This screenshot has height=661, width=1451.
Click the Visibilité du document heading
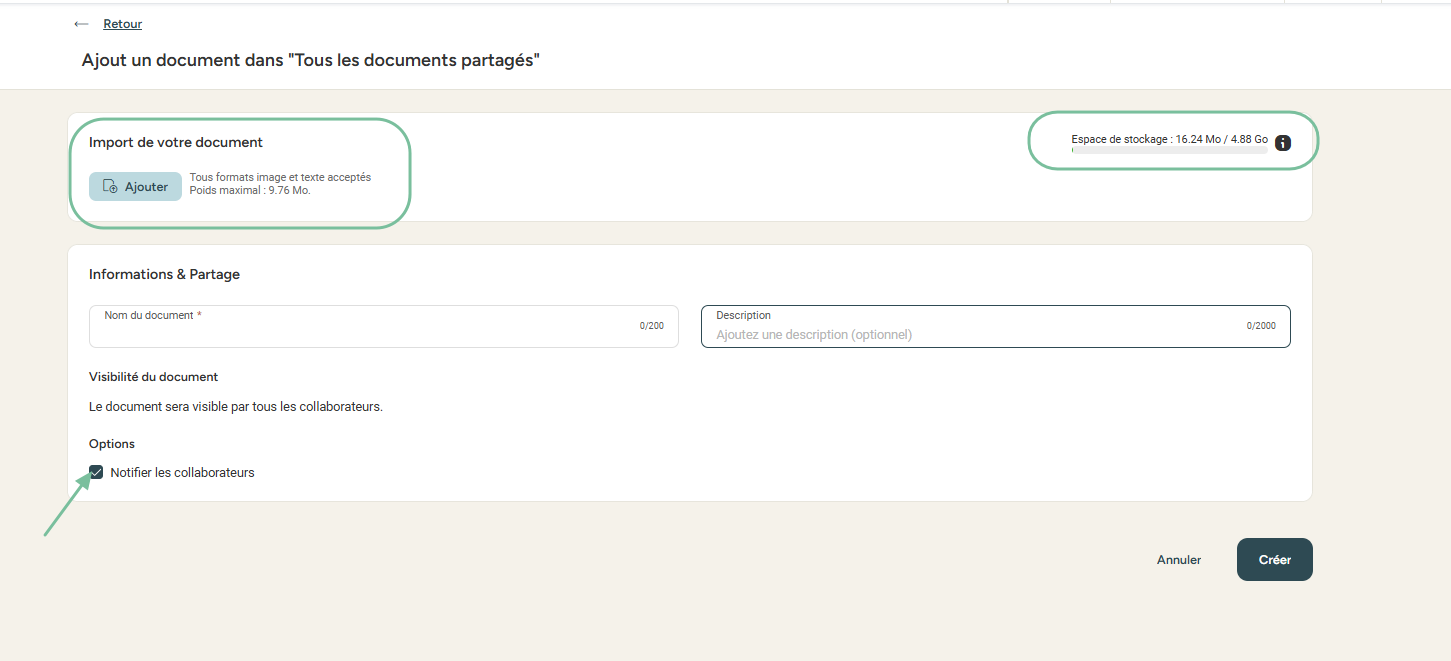(x=153, y=377)
